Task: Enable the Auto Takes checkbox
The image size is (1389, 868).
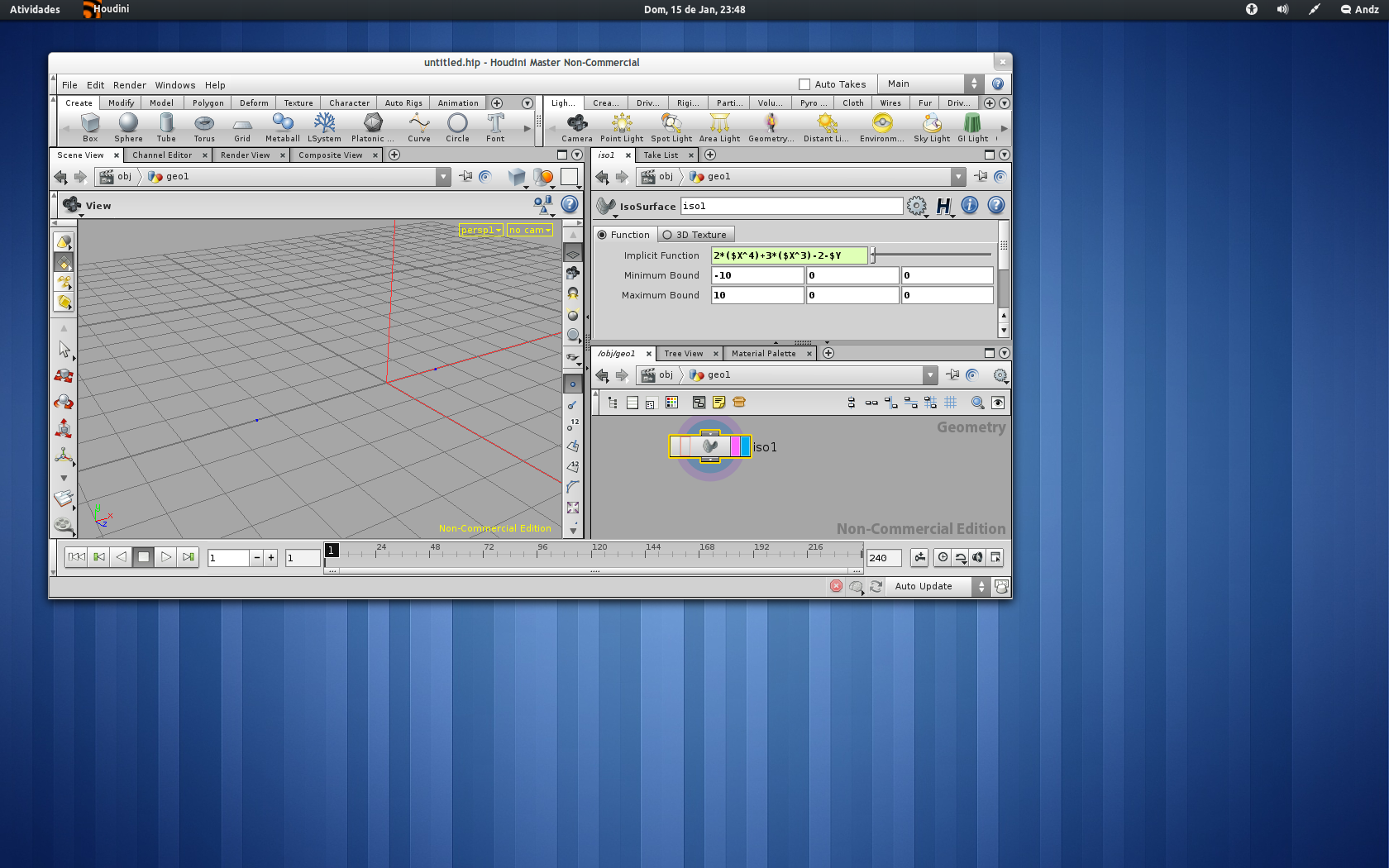Action: click(x=804, y=84)
